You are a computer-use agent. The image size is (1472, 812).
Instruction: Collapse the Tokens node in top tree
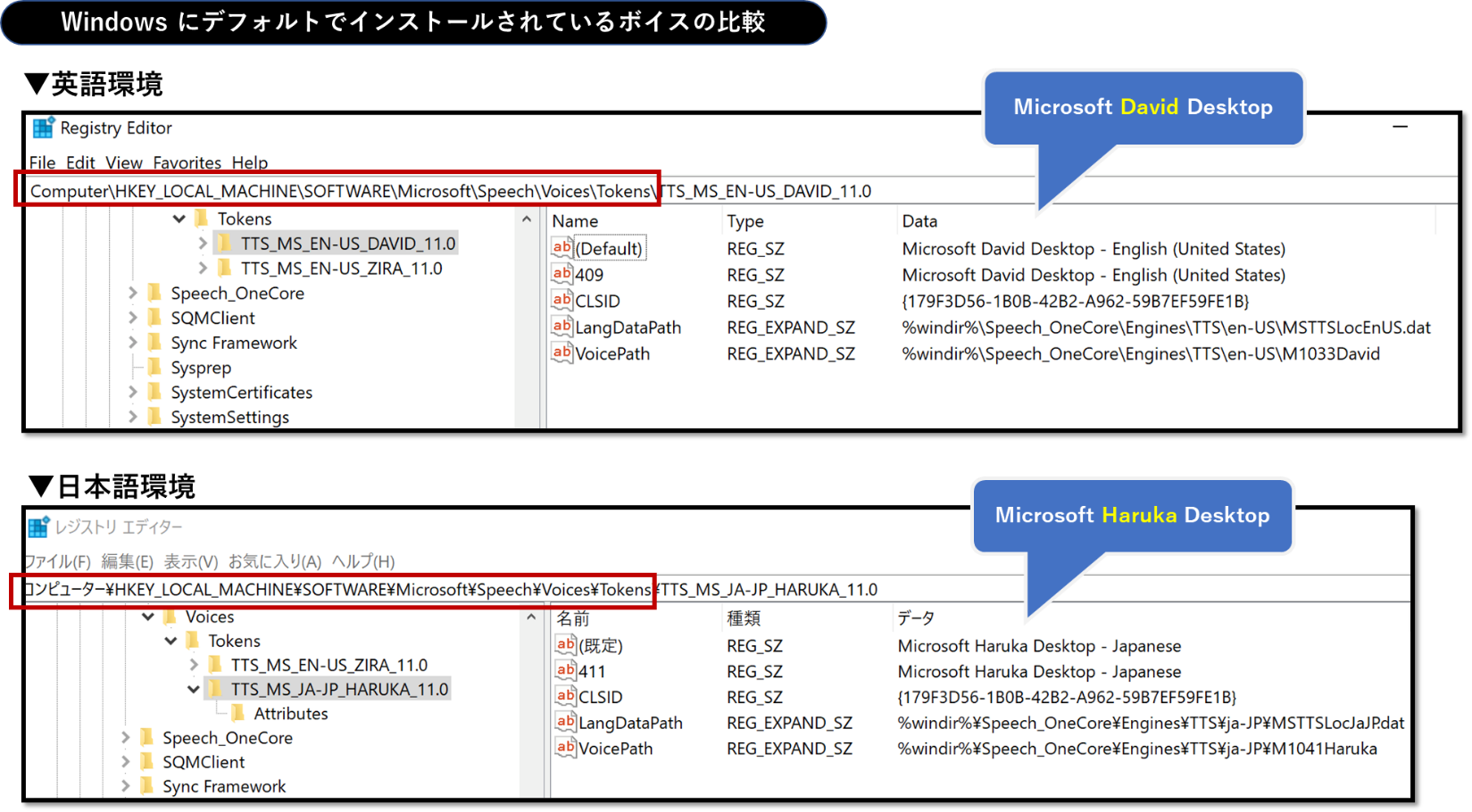[179, 219]
